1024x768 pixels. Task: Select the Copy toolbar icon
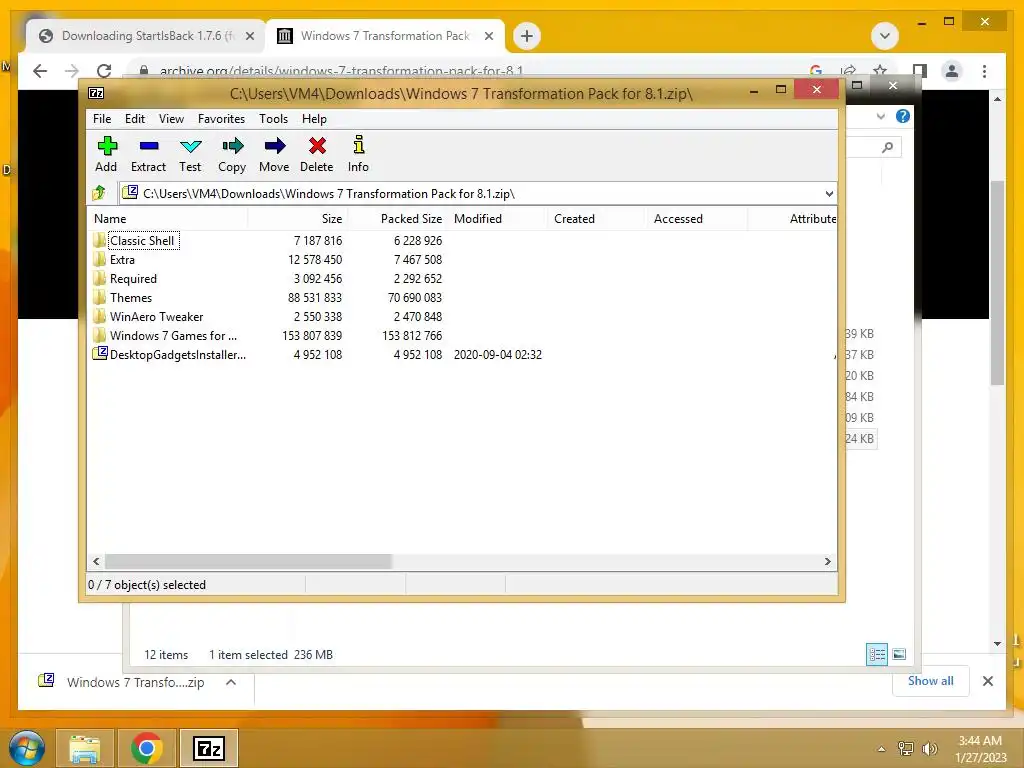[232, 154]
